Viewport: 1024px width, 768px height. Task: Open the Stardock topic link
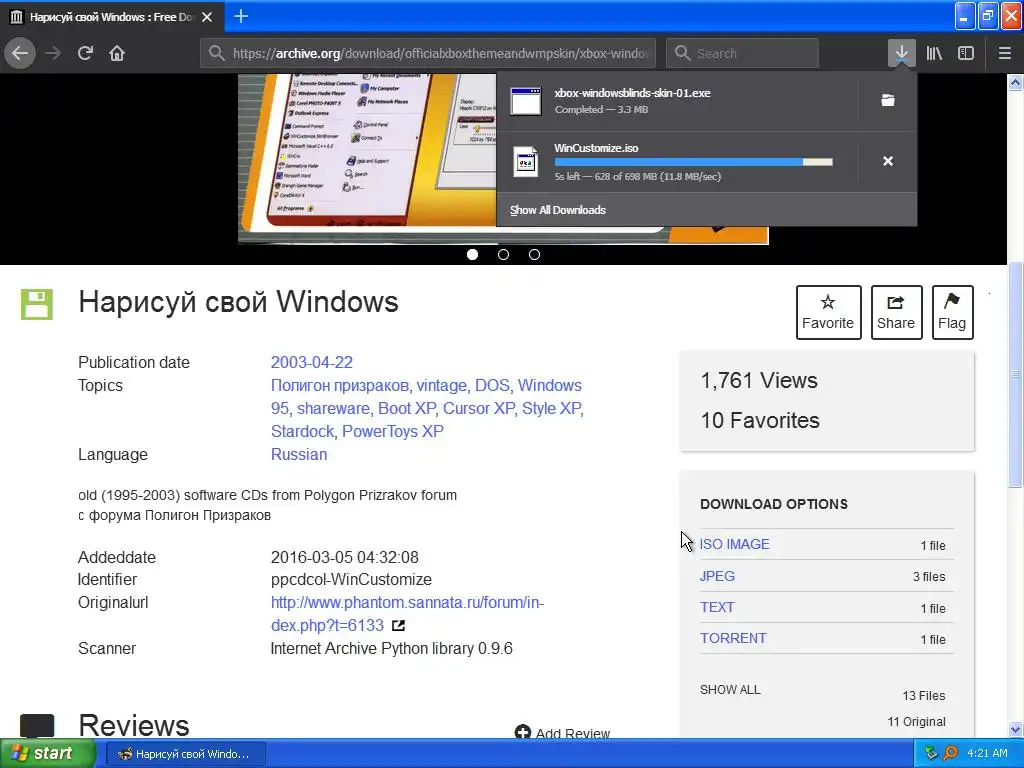302,431
